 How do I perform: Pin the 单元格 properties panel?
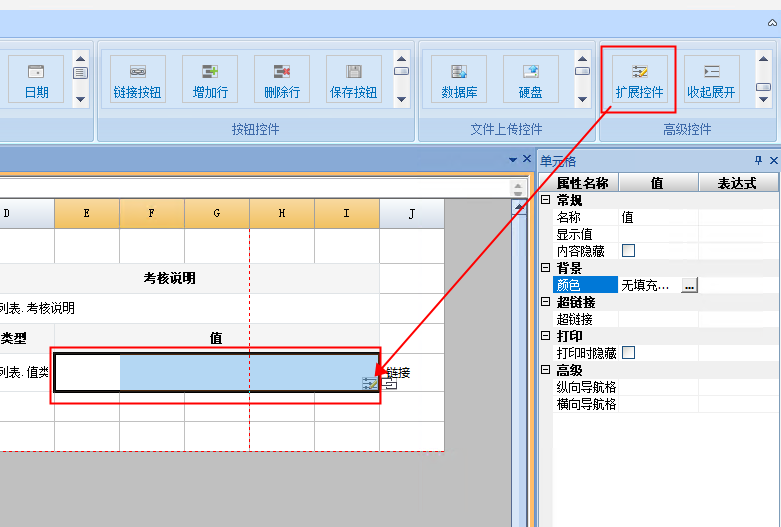(x=758, y=161)
